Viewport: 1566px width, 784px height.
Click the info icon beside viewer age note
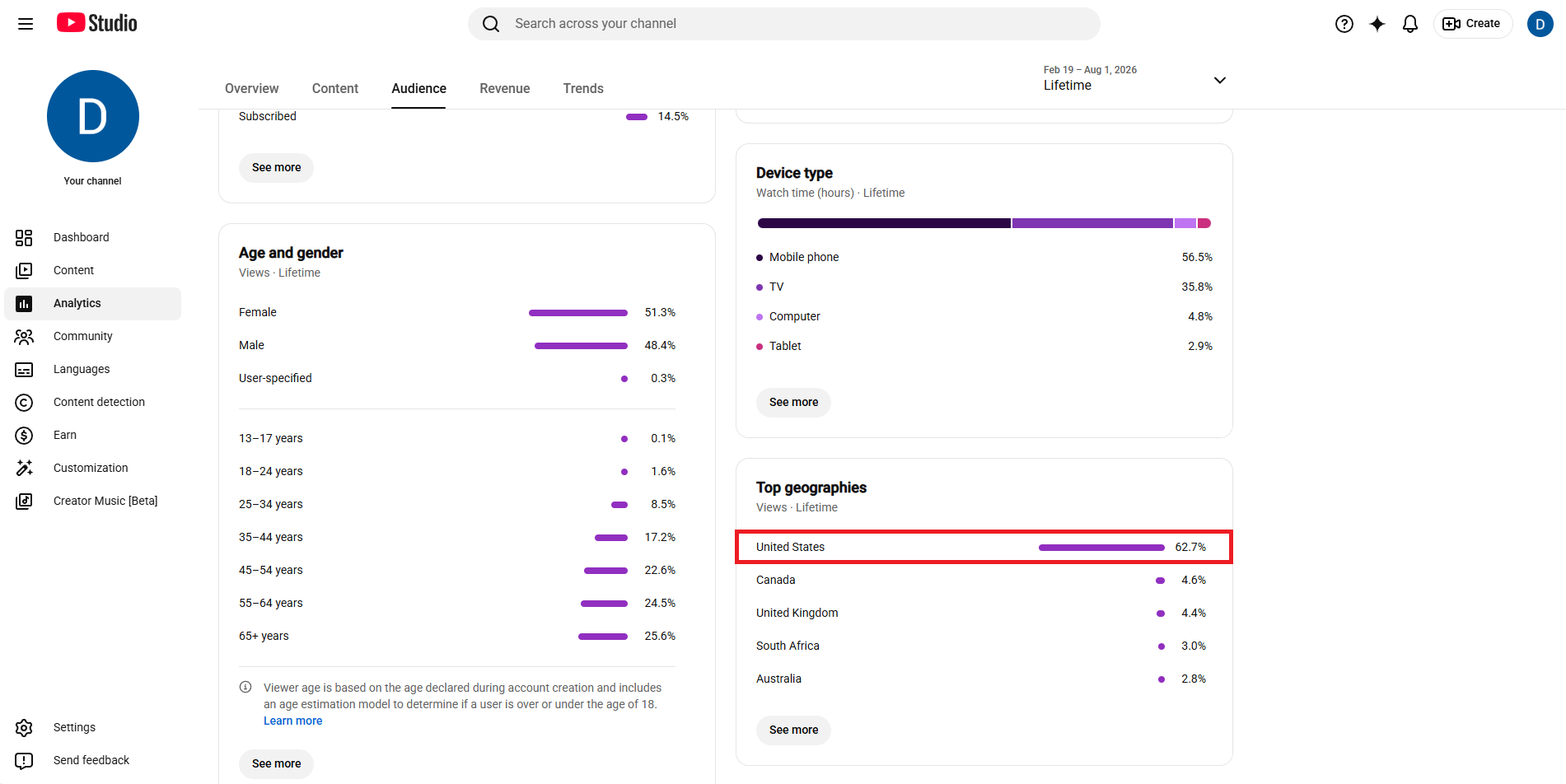tap(245, 687)
